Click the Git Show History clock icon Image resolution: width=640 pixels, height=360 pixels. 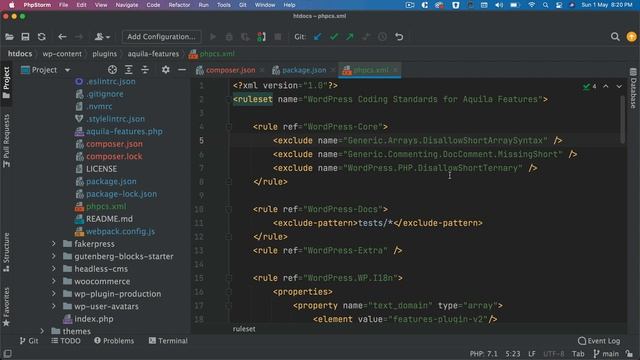[x=382, y=37]
